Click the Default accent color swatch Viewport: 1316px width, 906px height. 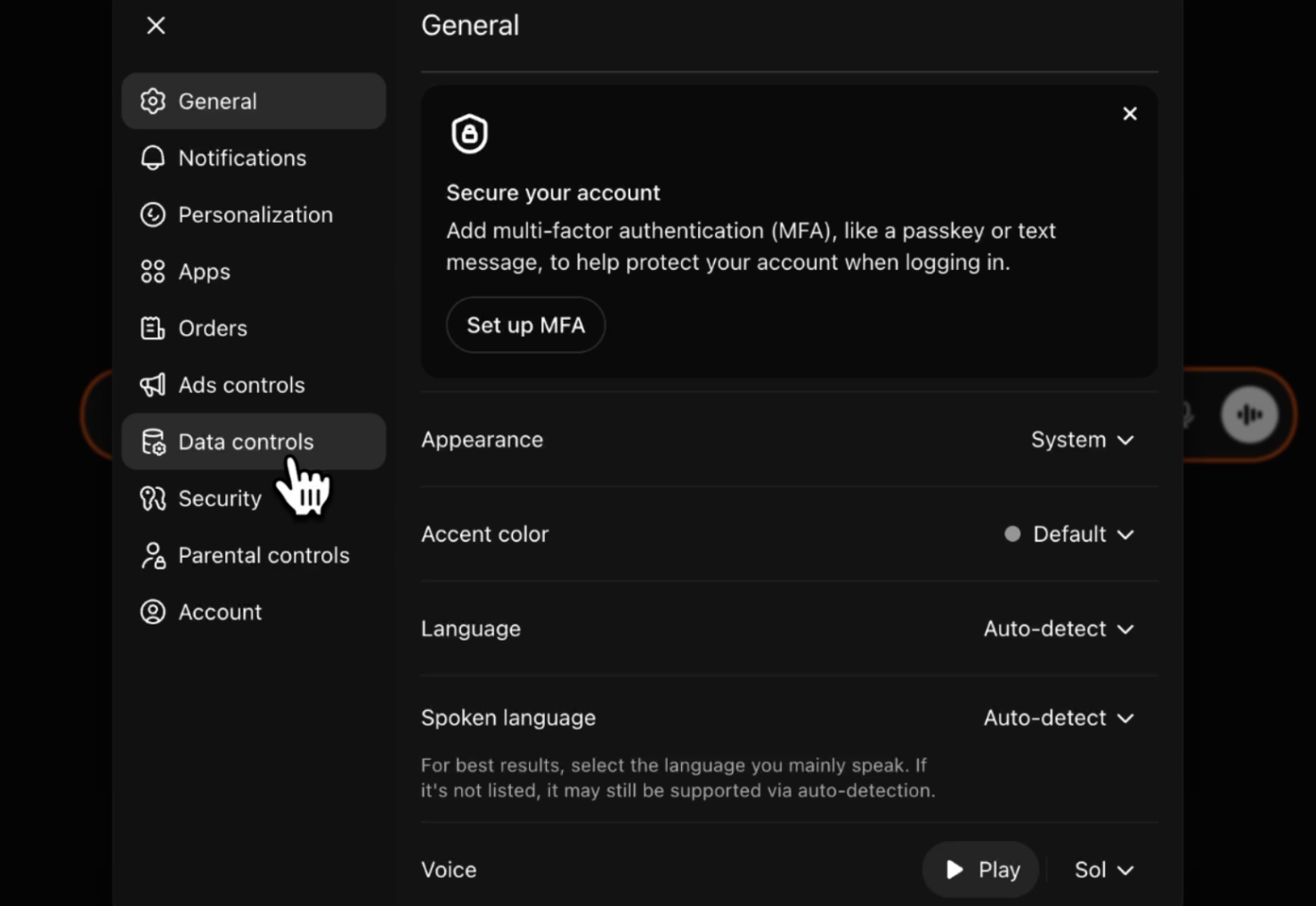(x=1011, y=534)
